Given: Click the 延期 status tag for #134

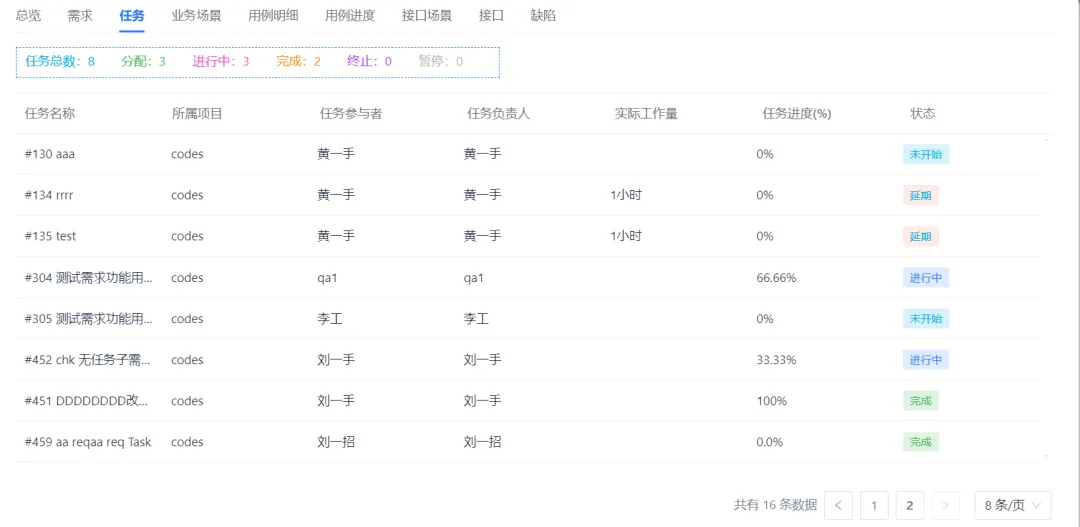Looking at the screenshot, I should tap(920, 195).
